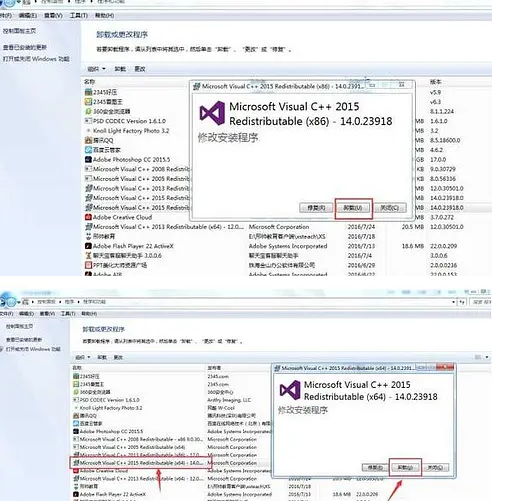Click the title bar icon of the x64 dialog
Viewport: 518px width, 501px height.
277,368
